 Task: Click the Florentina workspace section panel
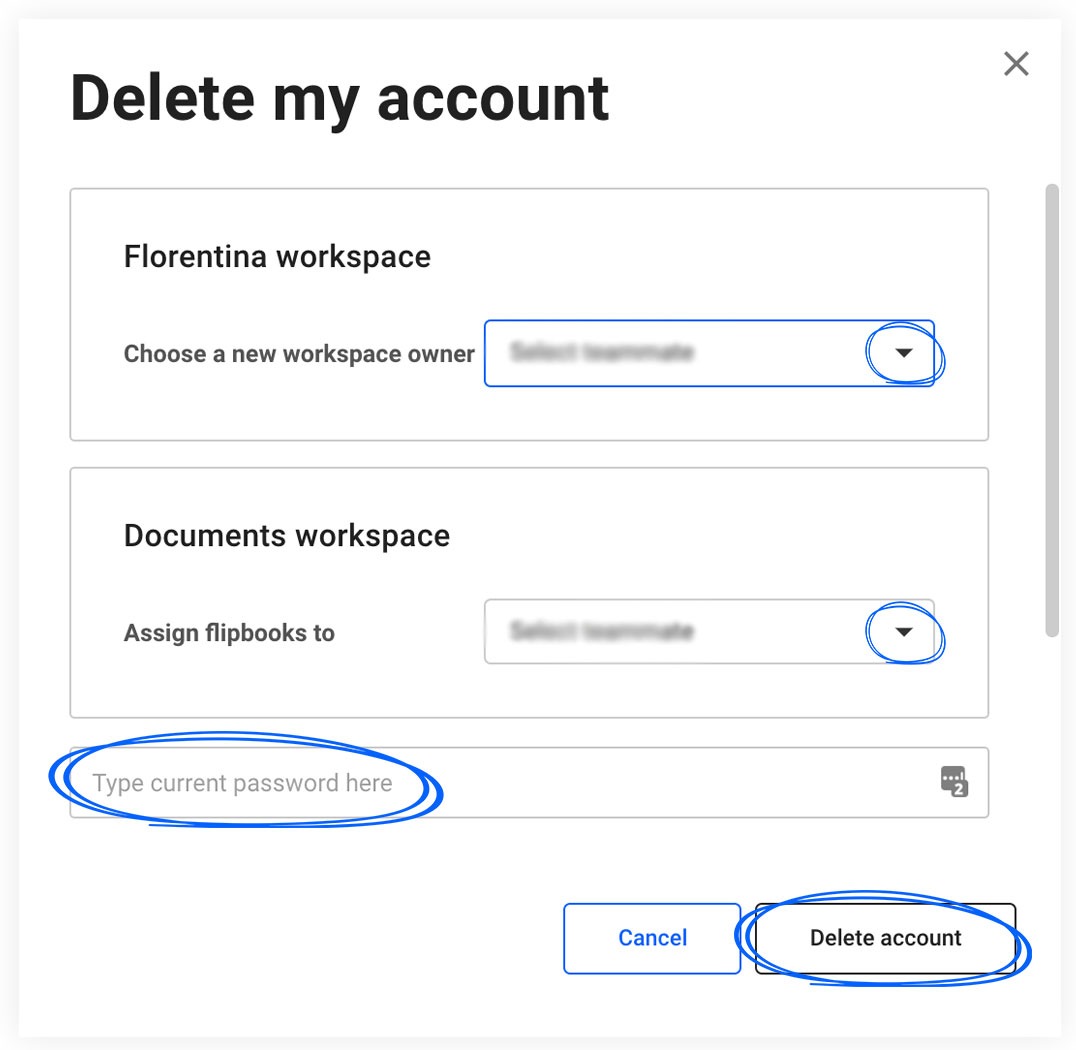(x=529, y=312)
